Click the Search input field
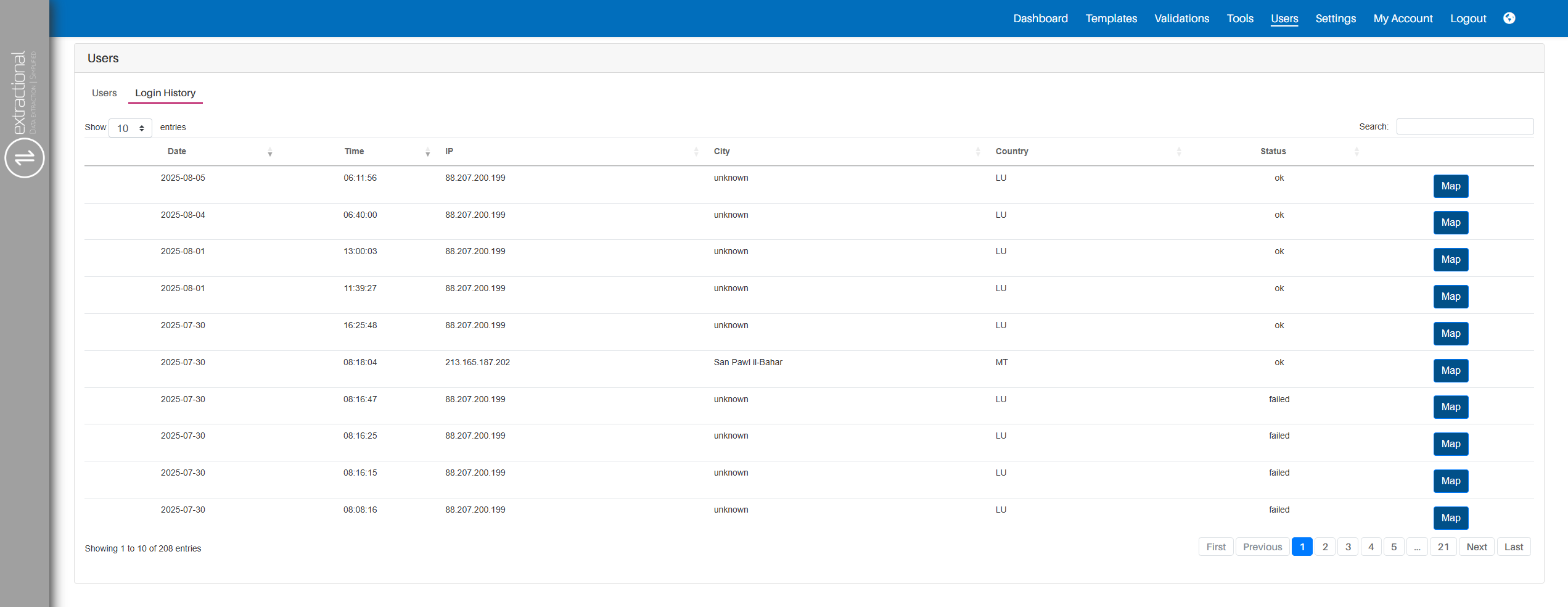Image resolution: width=1568 pixels, height=607 pixels. click(x=1464, y=126)
